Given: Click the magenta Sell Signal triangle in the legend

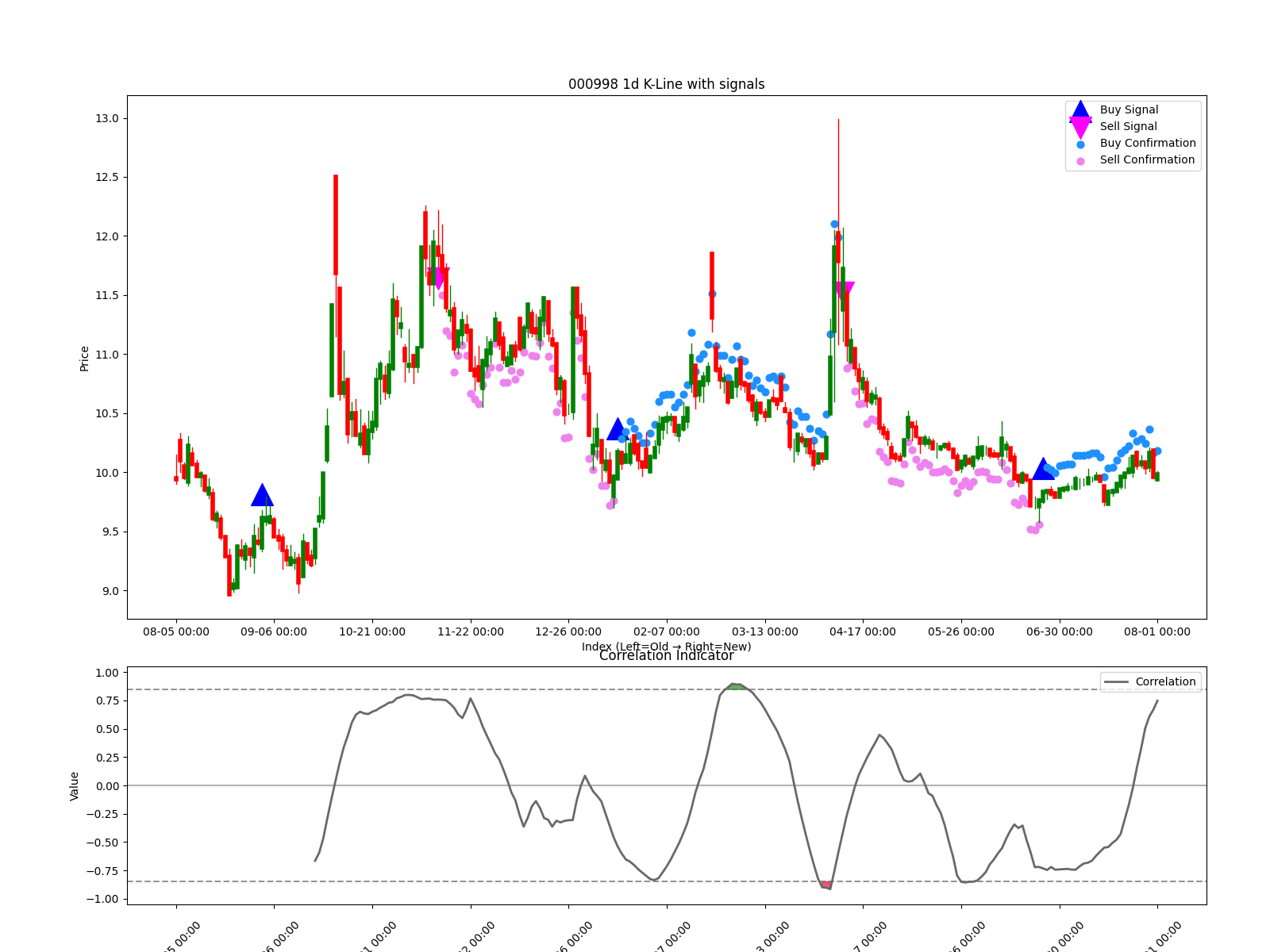Looking at the screenshot, I should click(x=1080, y=127).
